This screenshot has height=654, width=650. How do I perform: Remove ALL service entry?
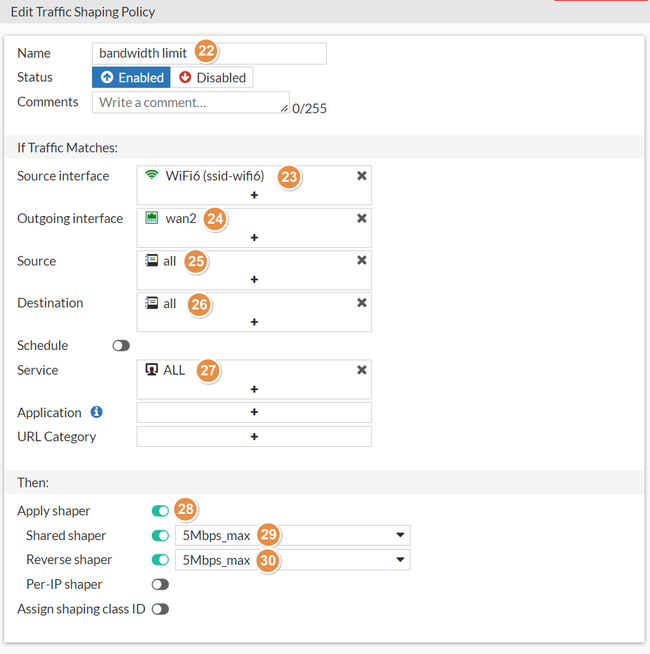[362, 370]
